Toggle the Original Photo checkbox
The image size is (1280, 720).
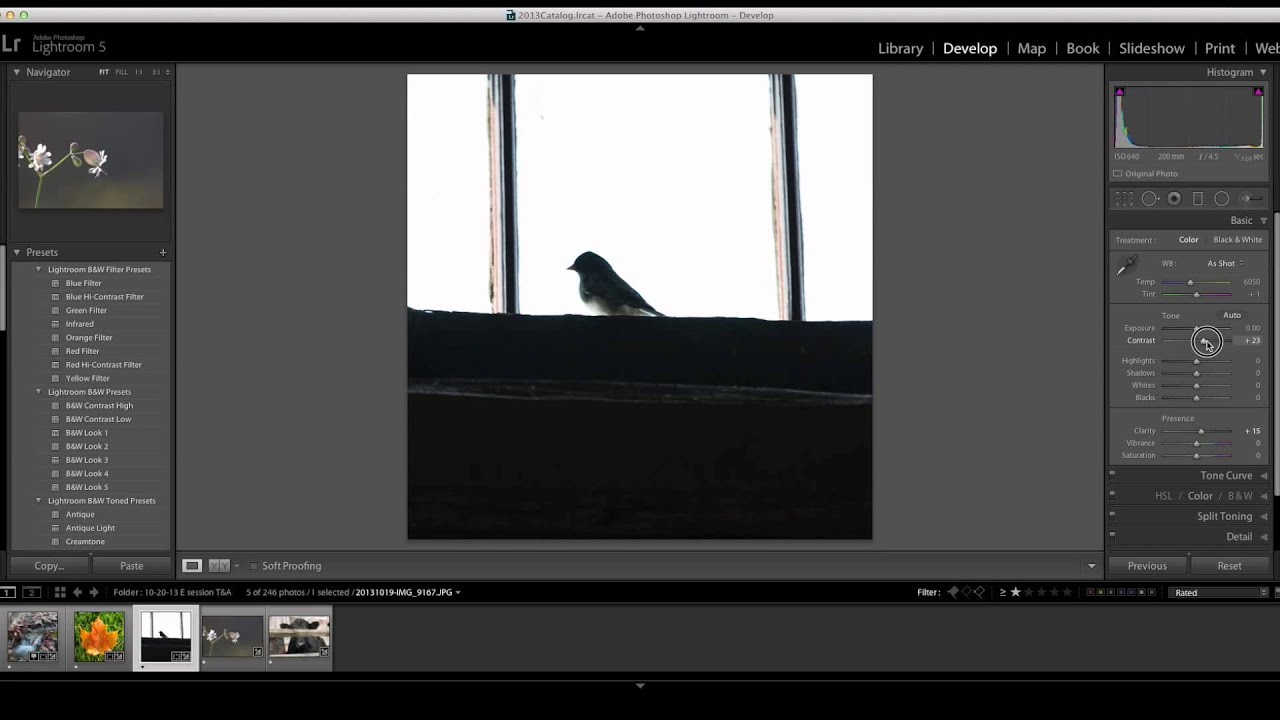coord(1118,174)
